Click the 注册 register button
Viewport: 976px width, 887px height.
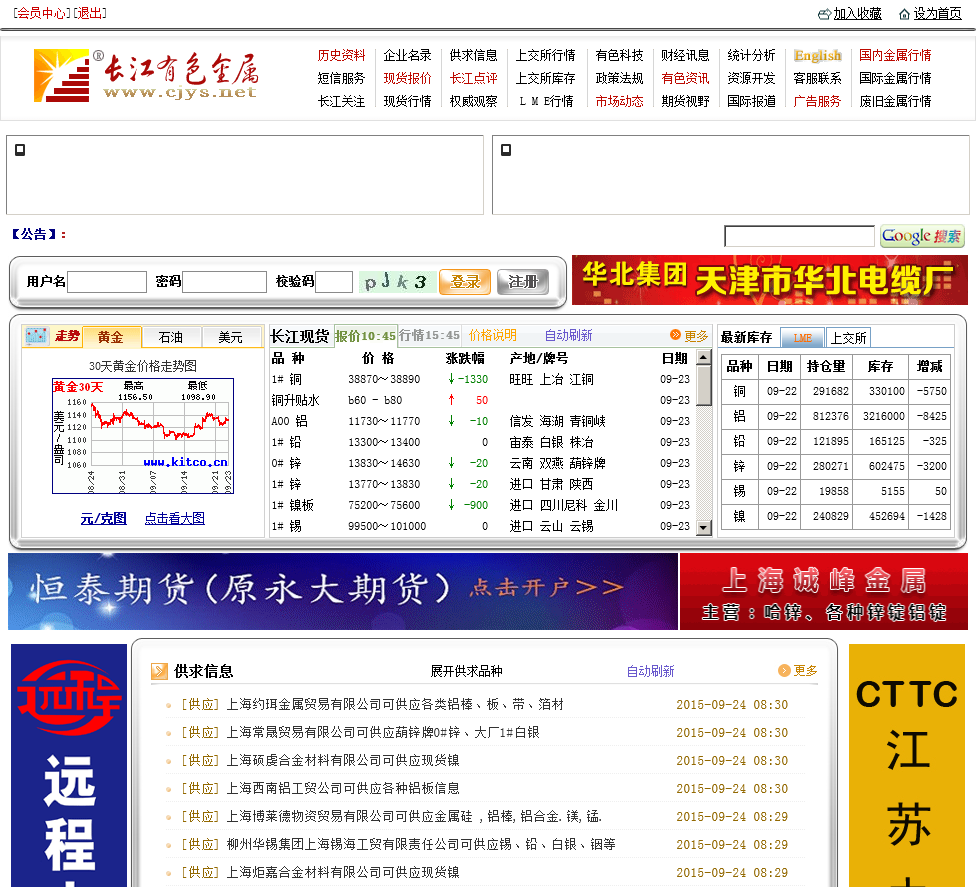[x=523, y=282]
